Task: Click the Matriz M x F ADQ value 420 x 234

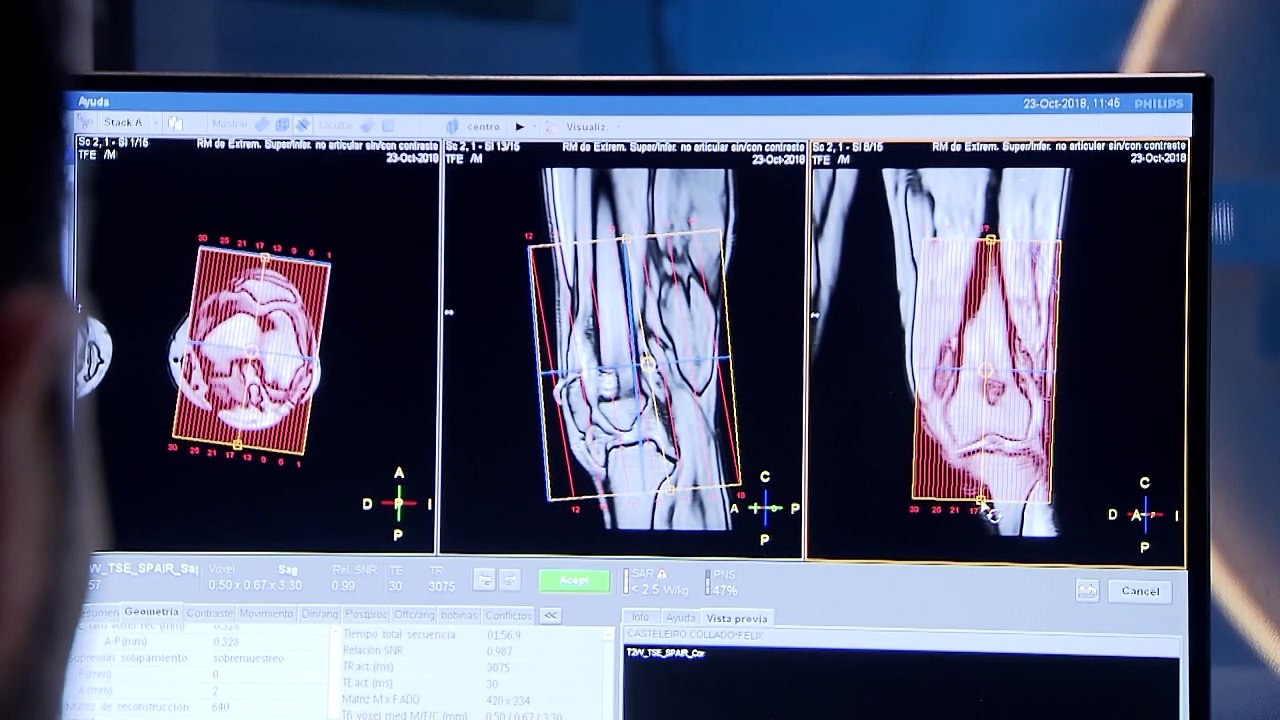Action: 508,700
